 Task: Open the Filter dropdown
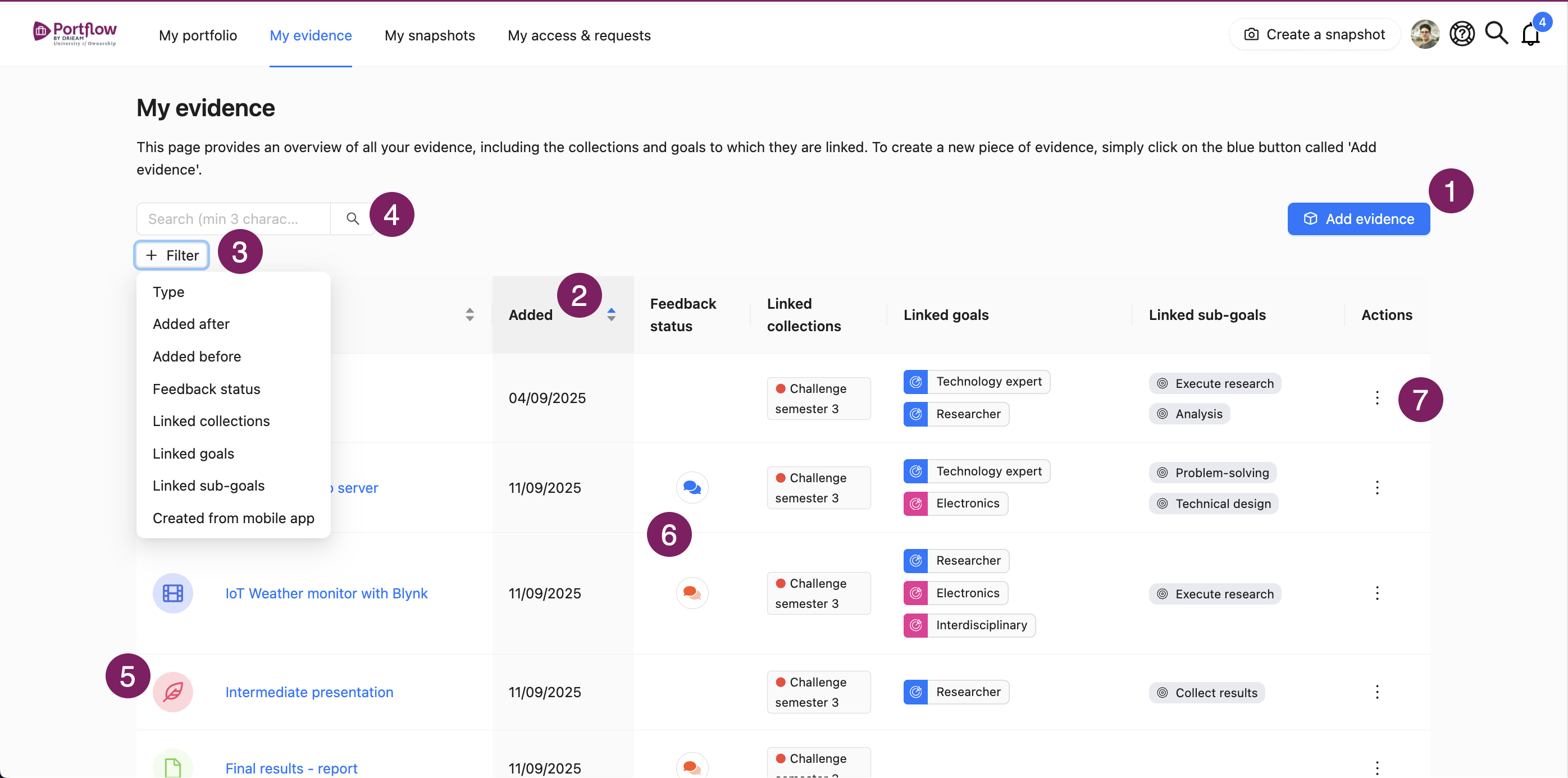pyautogui.click(x=172, y=255)
